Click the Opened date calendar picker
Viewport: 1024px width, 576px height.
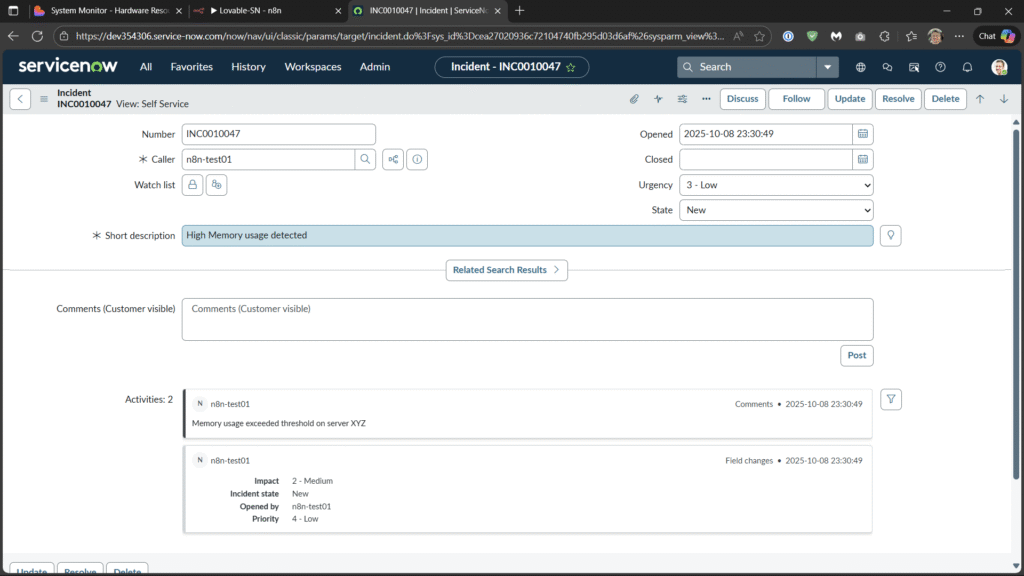pyautogui.click(x=863, y=134)
